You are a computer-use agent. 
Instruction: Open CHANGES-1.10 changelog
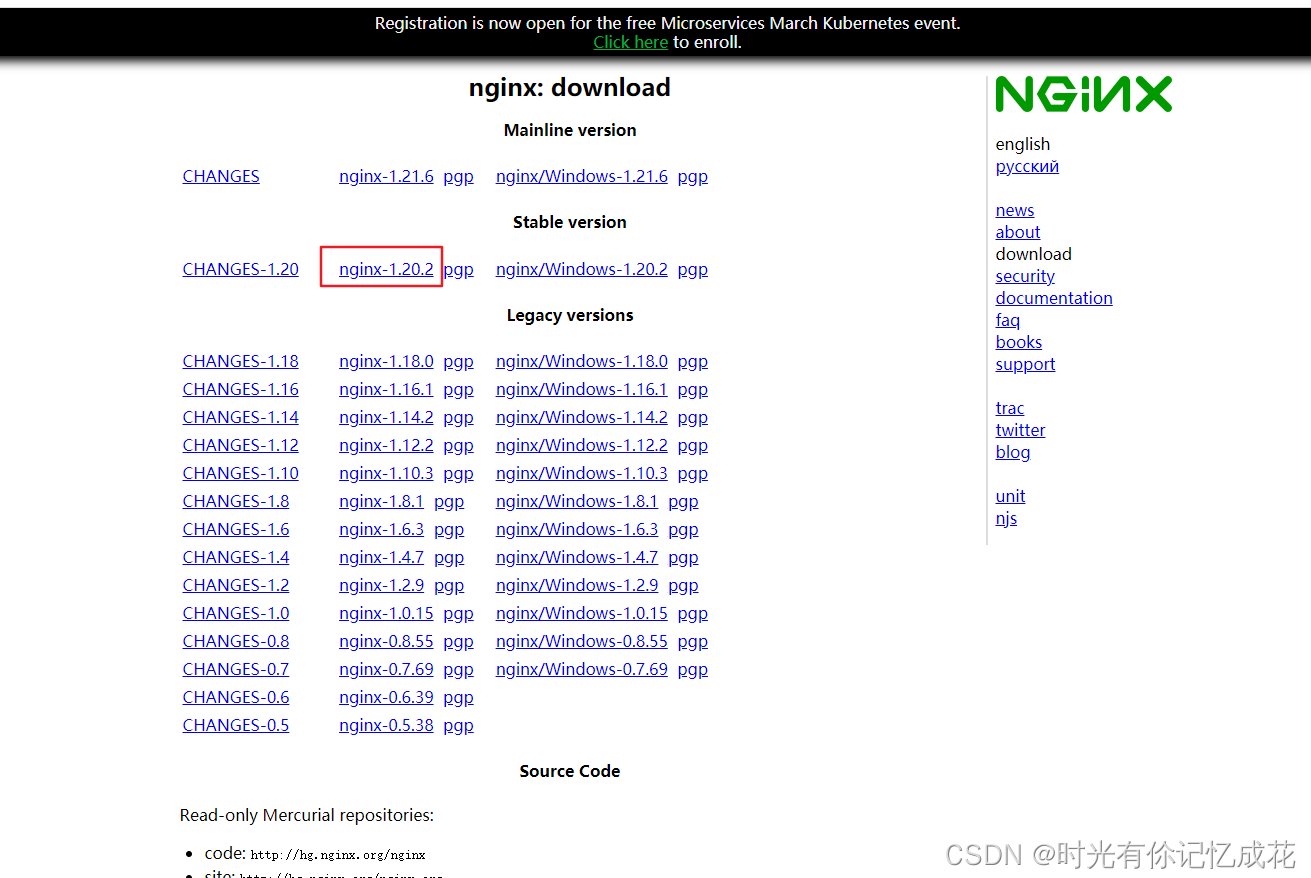tap(240, 473)
